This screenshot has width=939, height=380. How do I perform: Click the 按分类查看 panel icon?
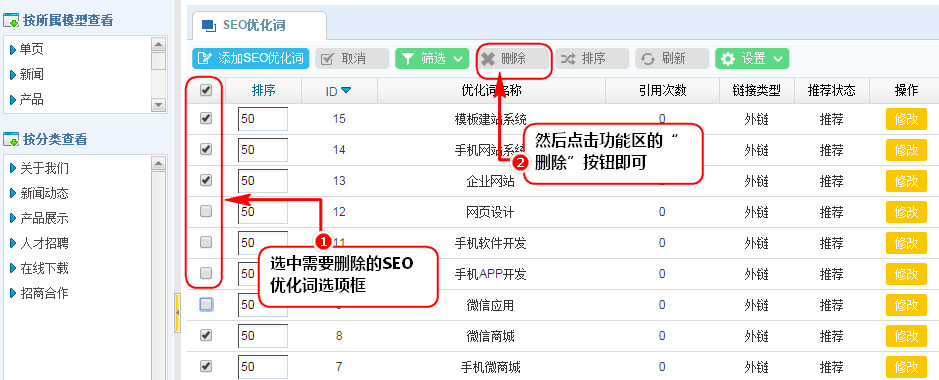click(11, 139)
